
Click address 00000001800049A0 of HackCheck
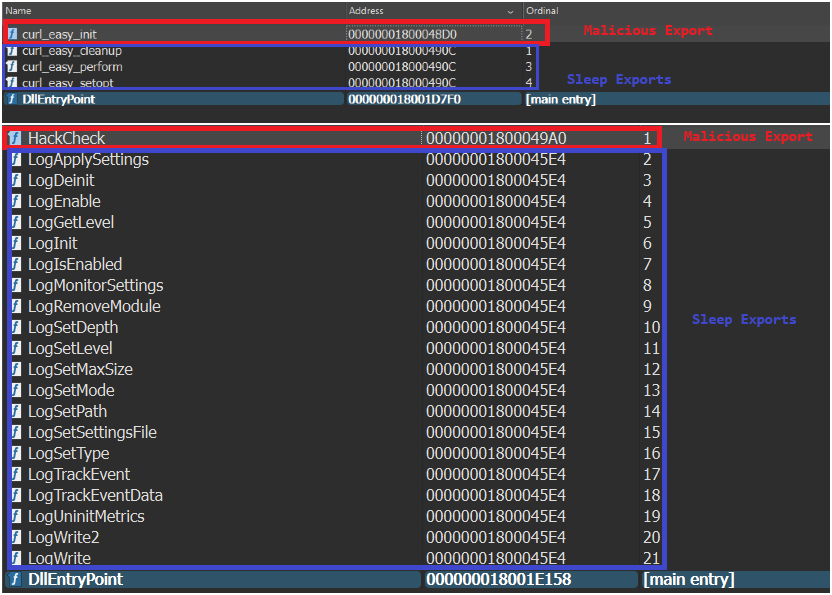(x=496, y=138)
